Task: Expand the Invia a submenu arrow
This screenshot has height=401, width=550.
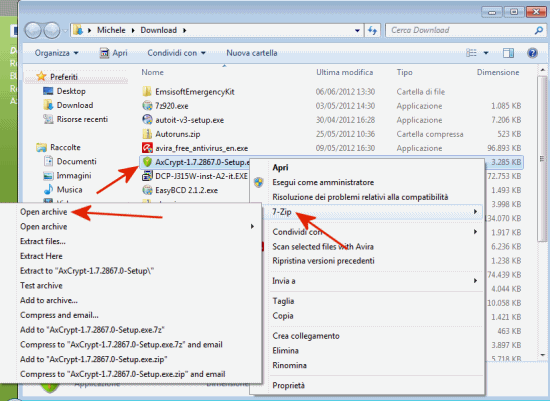Action: click(x=475, y=281)
